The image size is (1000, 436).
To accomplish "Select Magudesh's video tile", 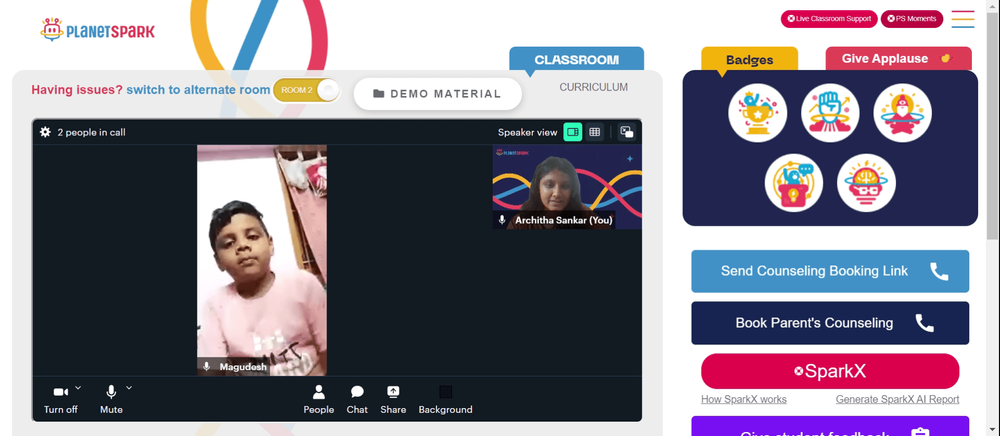I will click(261, 260).
